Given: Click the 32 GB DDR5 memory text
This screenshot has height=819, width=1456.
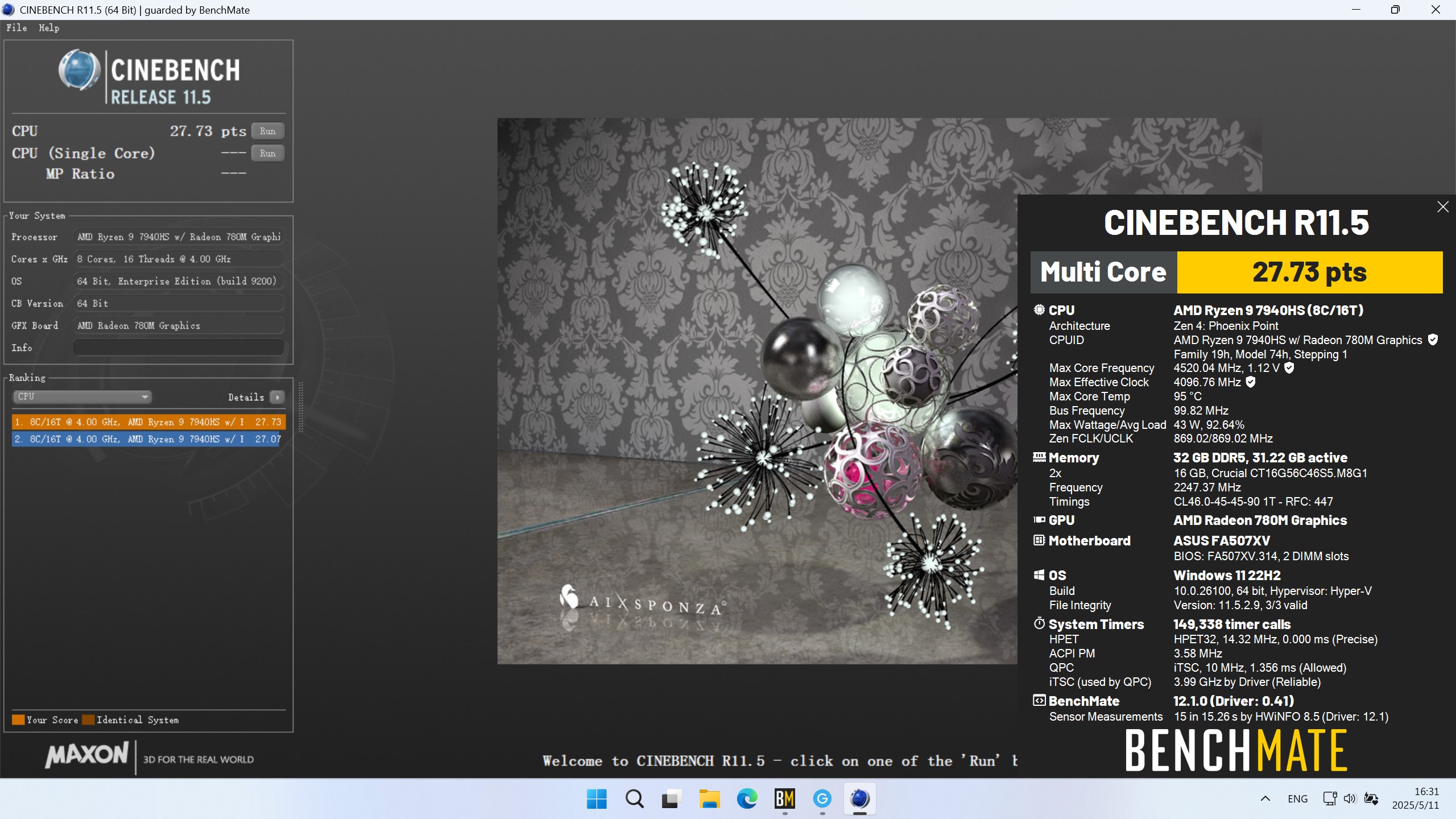Looking at the screenshot, I should [x=1260, y=457].
